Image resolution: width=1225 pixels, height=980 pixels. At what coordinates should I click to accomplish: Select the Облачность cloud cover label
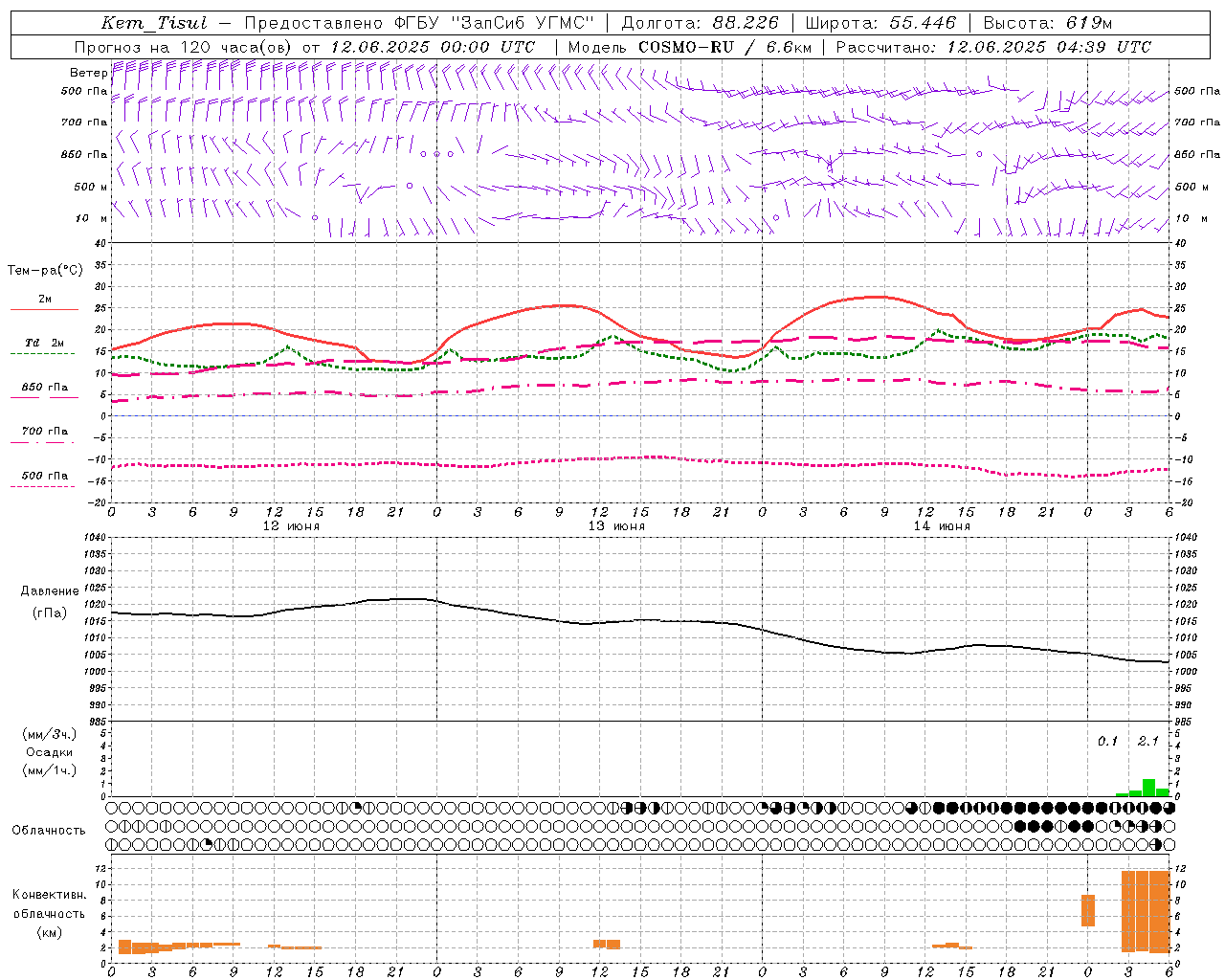(x=49, y=831)
